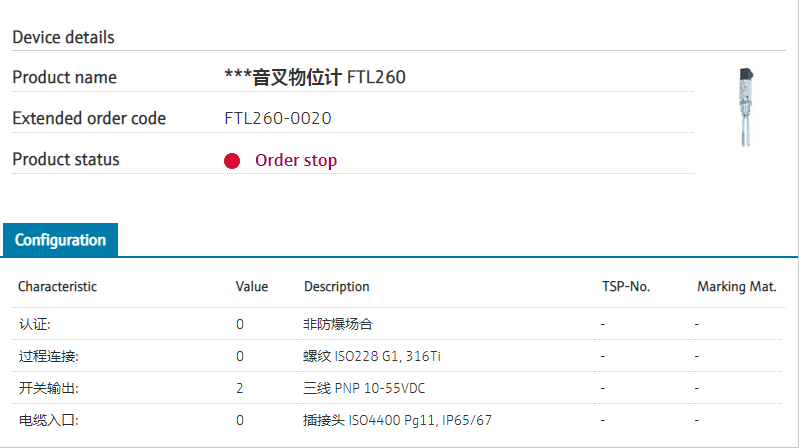Select the 过程连接 characteristic row
The image size is (799, 448).
[x=48, y=356]
